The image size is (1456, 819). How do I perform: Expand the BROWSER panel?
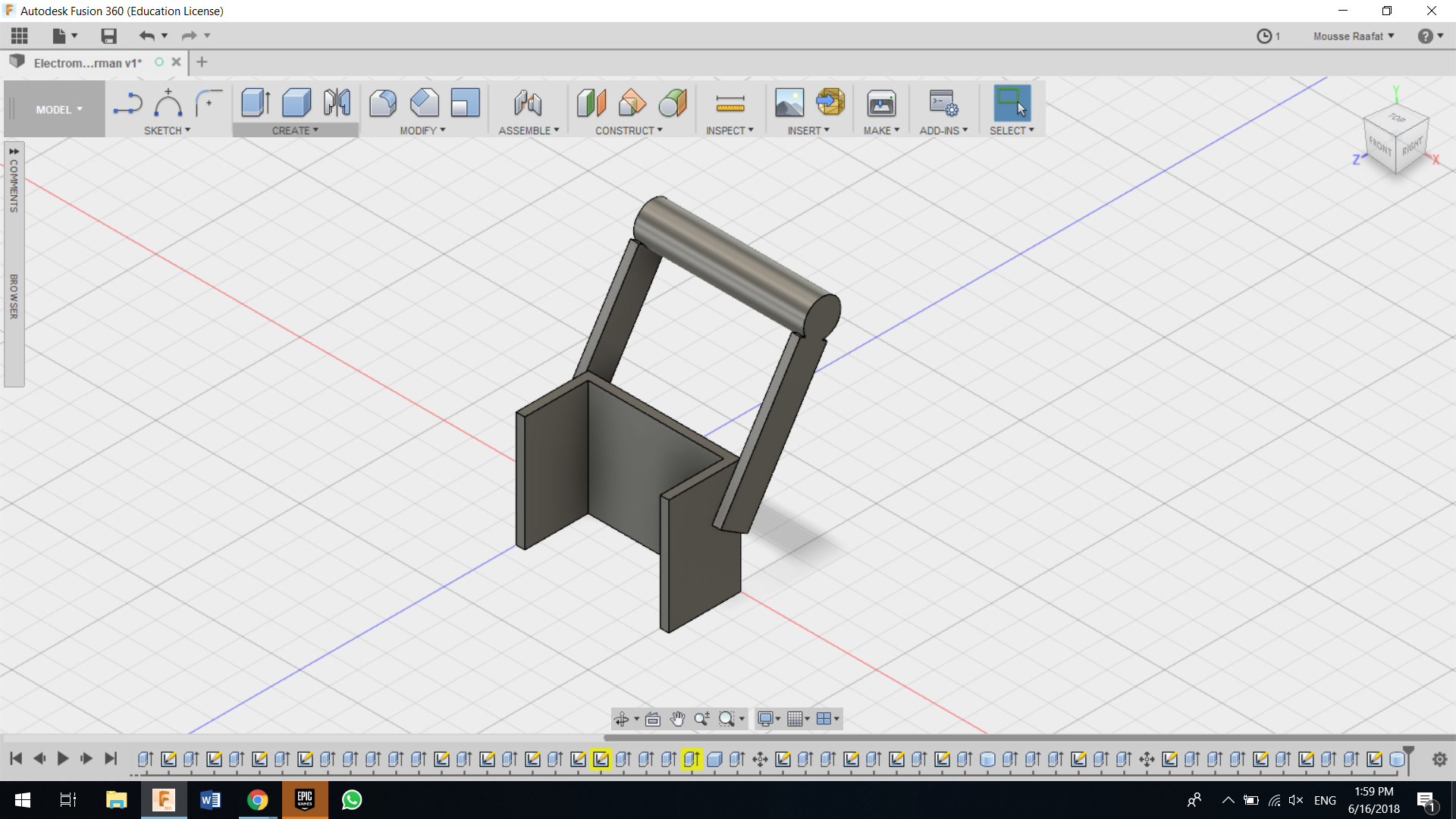point(14,297)
